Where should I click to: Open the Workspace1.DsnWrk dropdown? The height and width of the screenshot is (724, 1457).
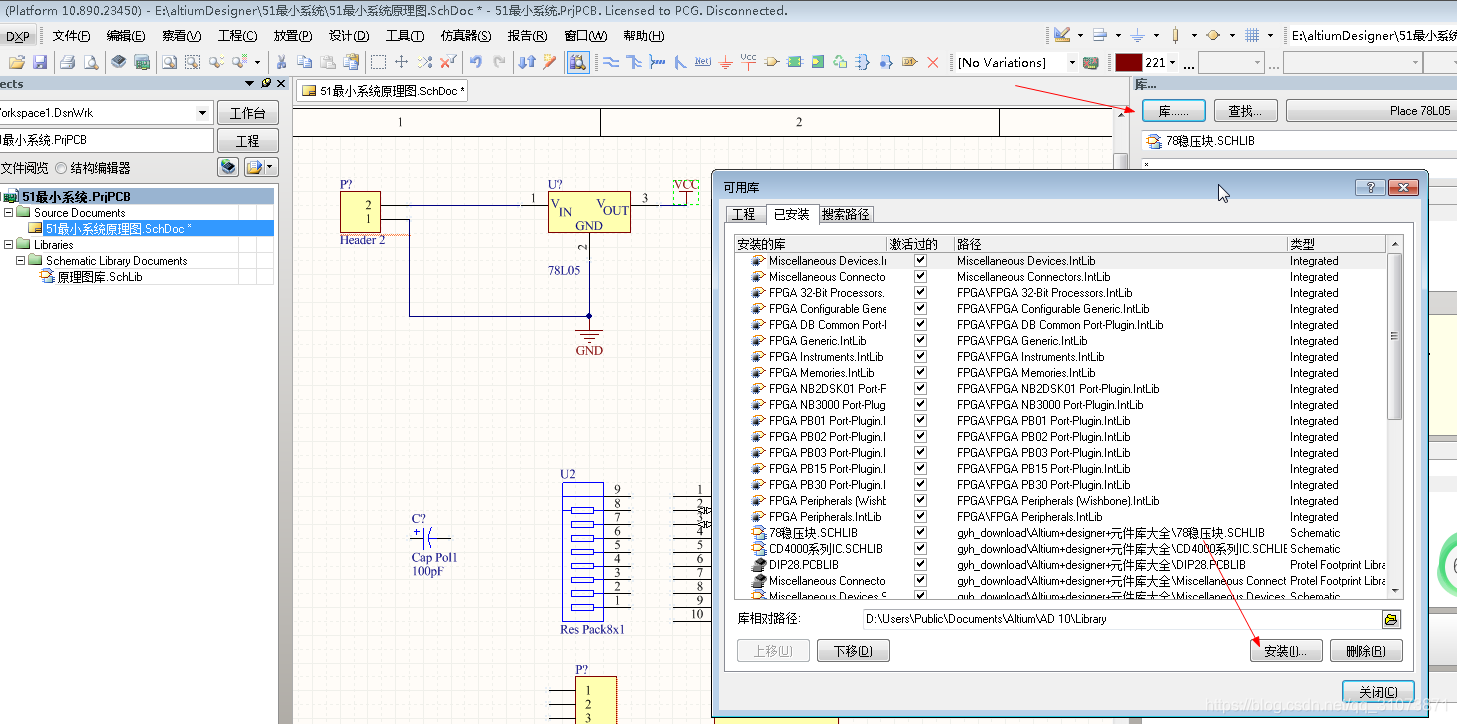coord(203,113)
